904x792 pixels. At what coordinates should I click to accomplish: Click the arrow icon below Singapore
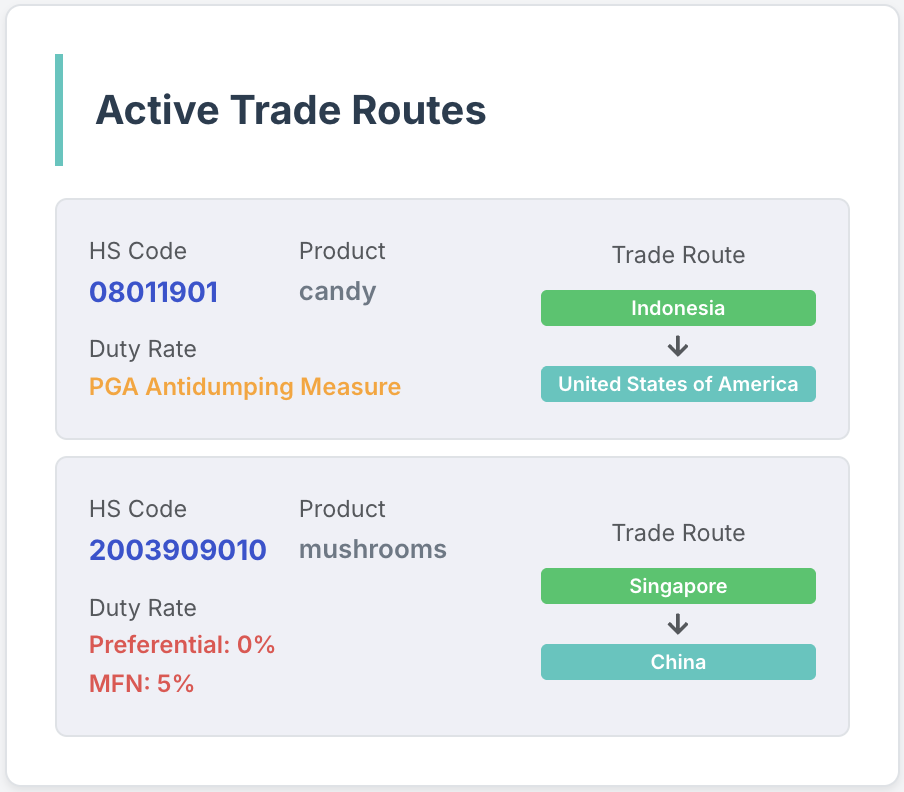click(678, 624)
